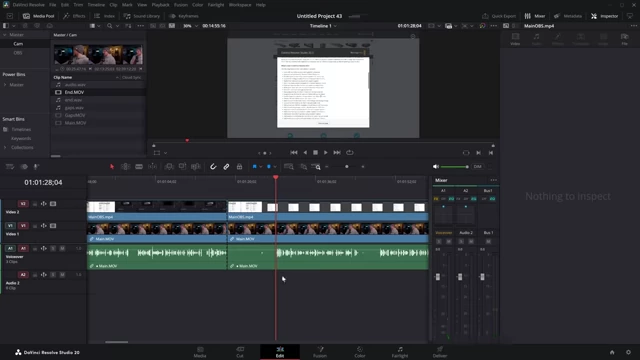The width and height of the screenshot is (640, 360).
Task: Click the voiceover microphone icon in toolbar
Action: (x=36, y=167)
